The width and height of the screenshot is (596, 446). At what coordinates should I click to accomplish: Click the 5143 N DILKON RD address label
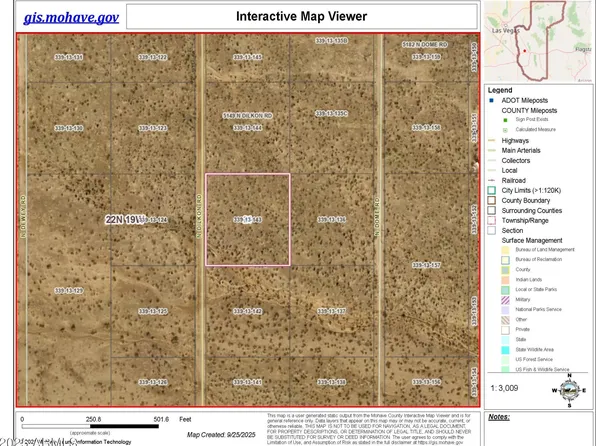coord(247,116)
